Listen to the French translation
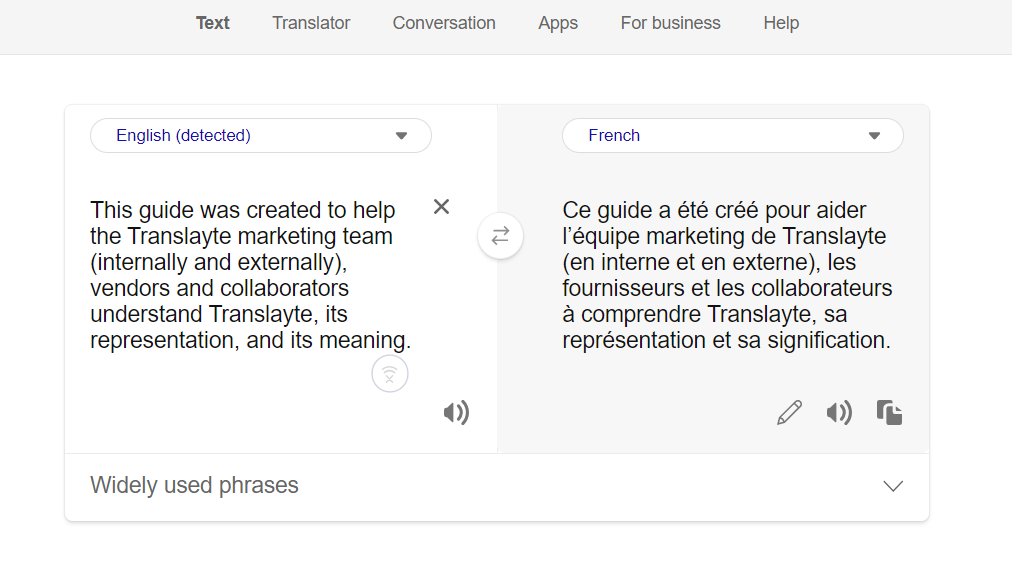 [x=839, y=412]
